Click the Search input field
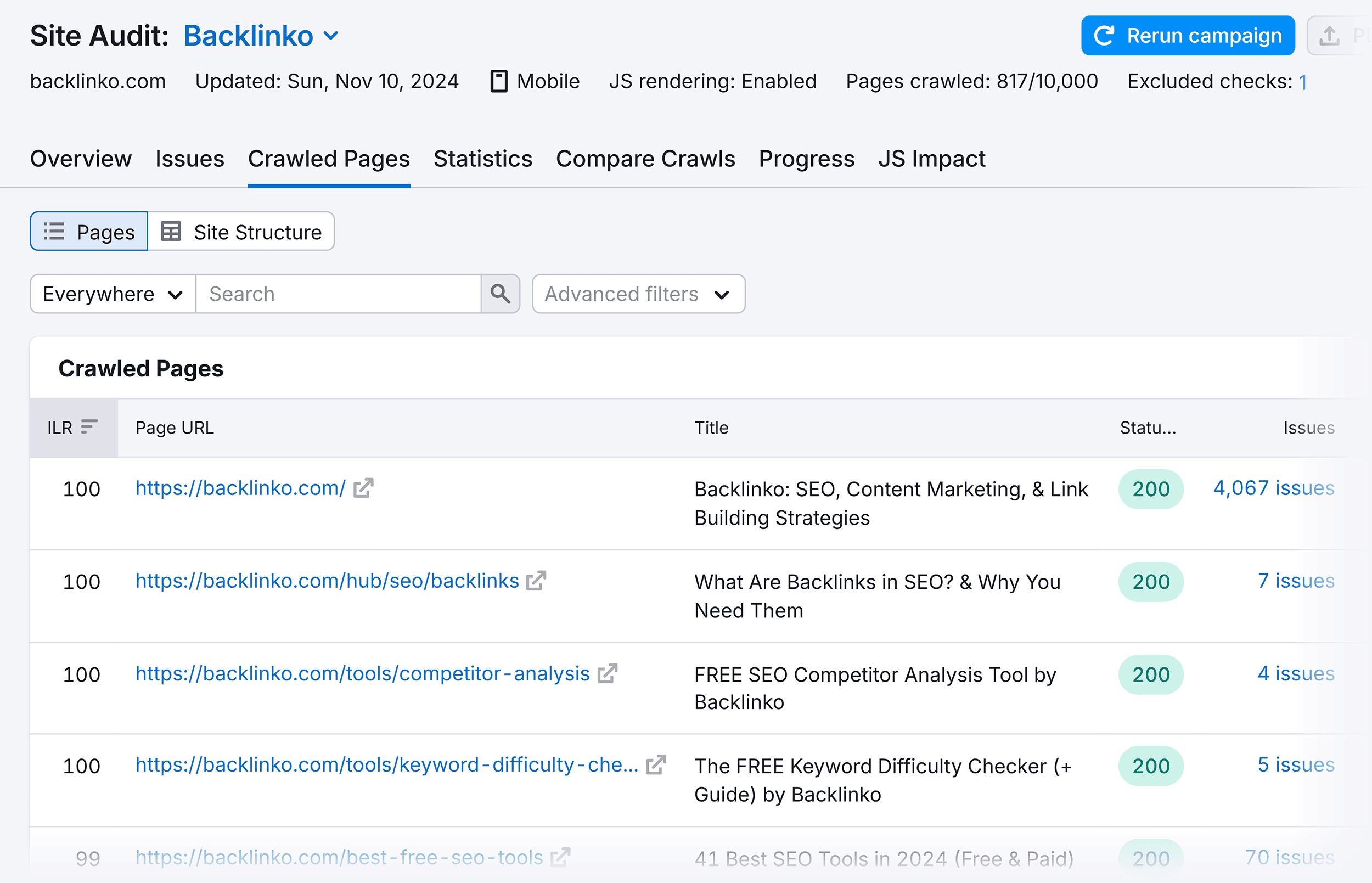 point(338,294)
